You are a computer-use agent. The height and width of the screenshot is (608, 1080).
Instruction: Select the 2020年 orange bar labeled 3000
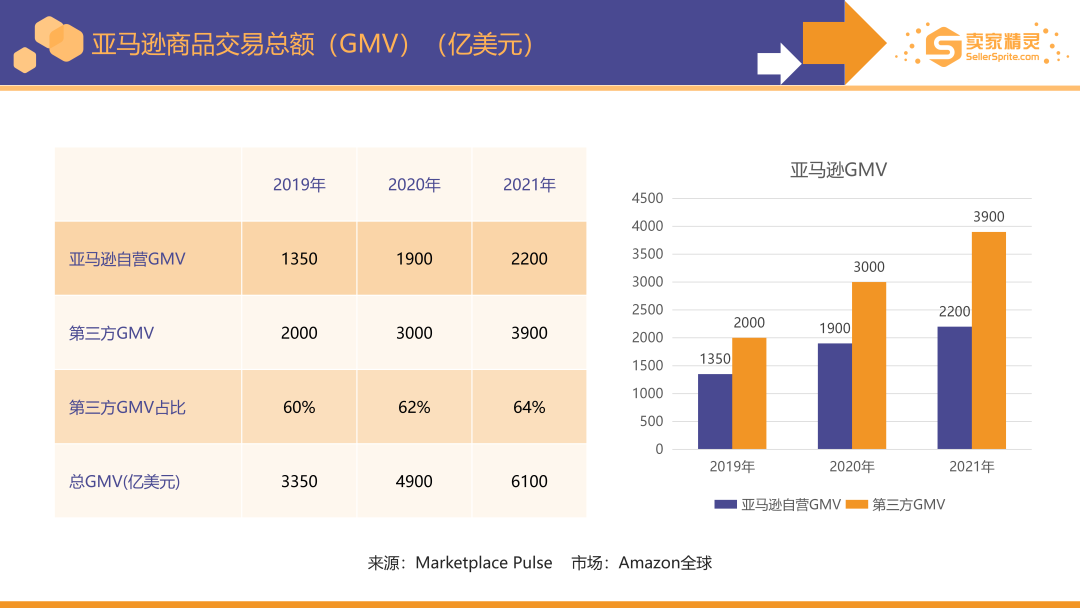pyautogui.click(x=868, y=365)
